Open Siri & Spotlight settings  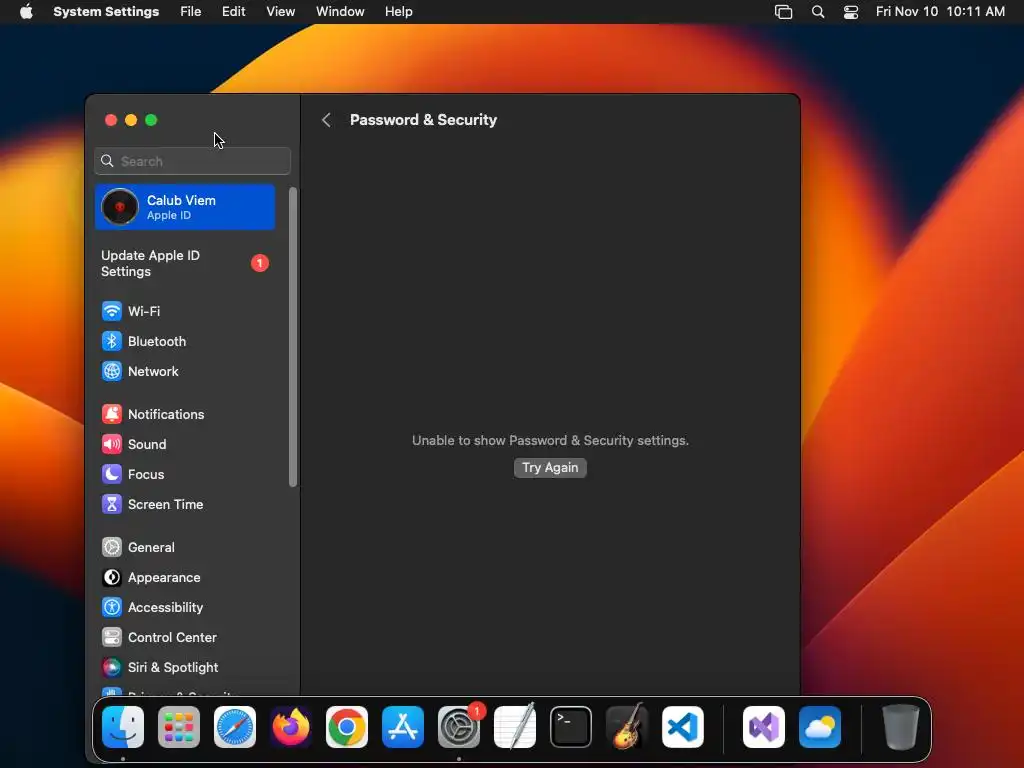tap(185, 667)
